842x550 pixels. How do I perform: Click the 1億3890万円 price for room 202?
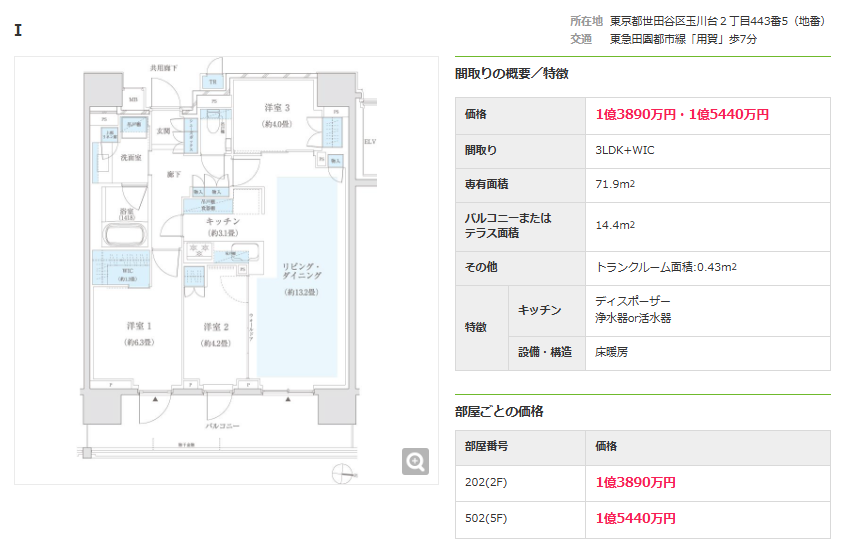pyautogui.click(x=635, y=482)
